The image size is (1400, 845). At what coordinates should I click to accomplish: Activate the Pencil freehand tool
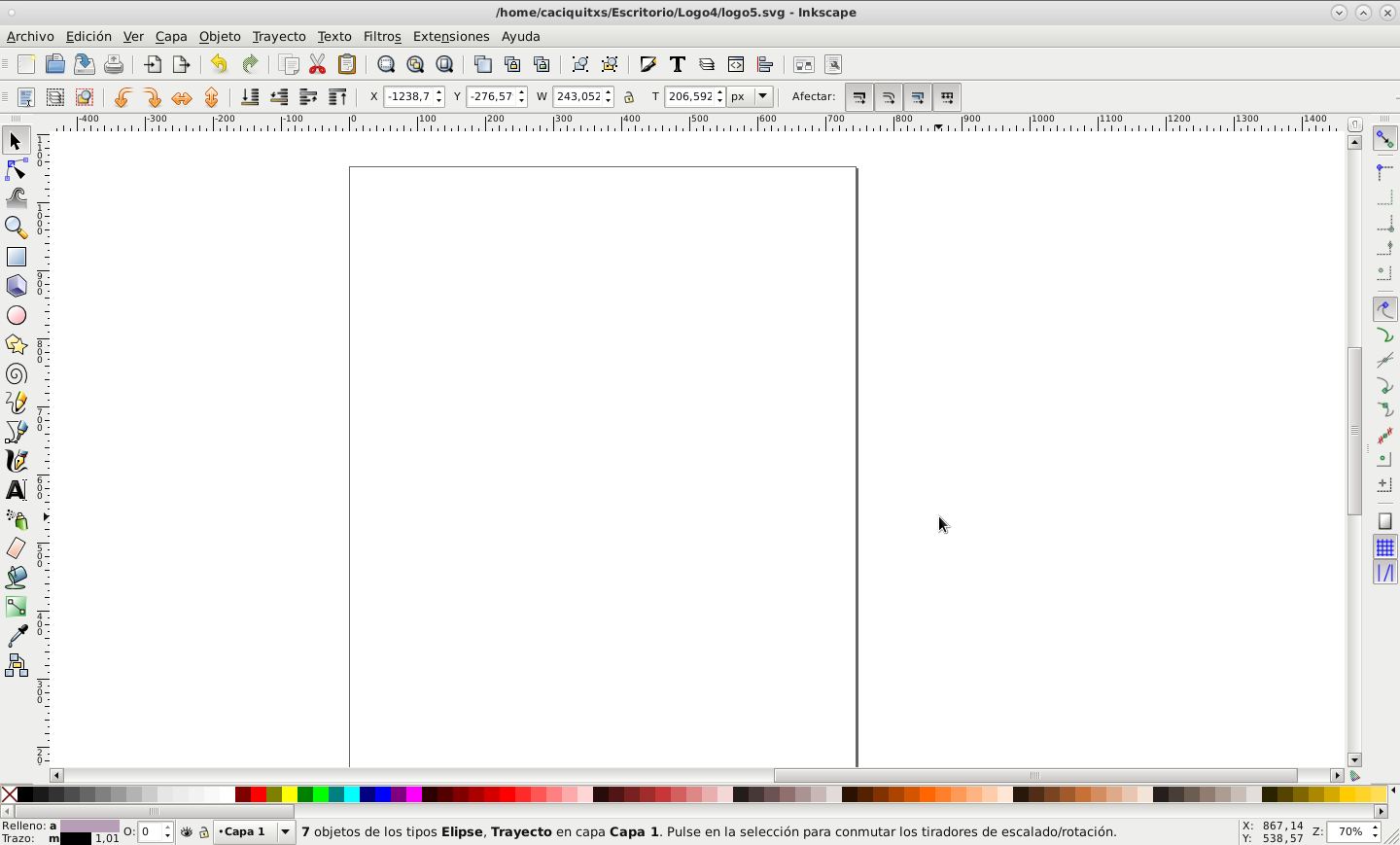17,403
